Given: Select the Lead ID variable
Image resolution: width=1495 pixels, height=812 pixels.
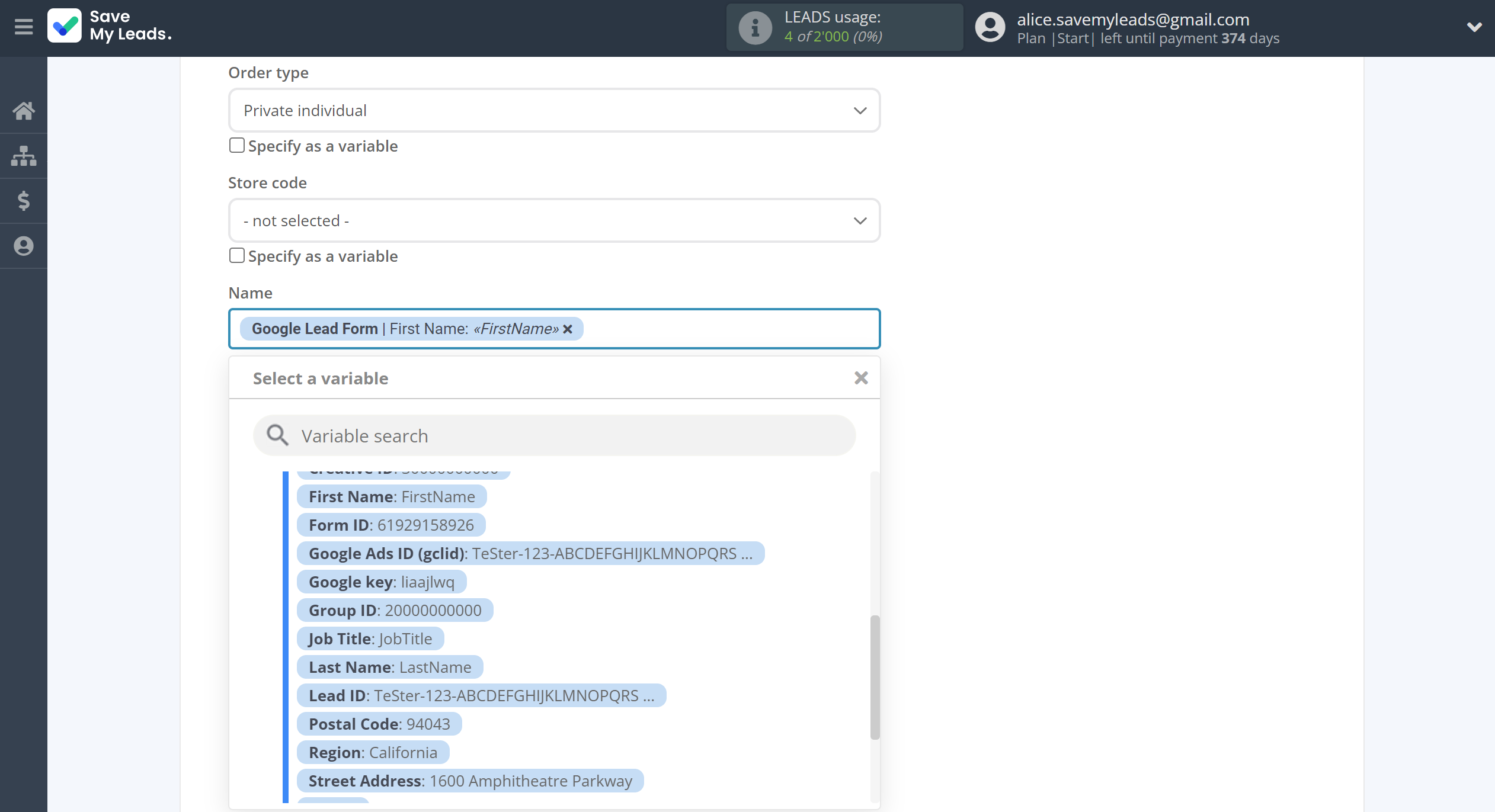Looking at the screenshot, I should pyautogui.click(x=481, y=695).
